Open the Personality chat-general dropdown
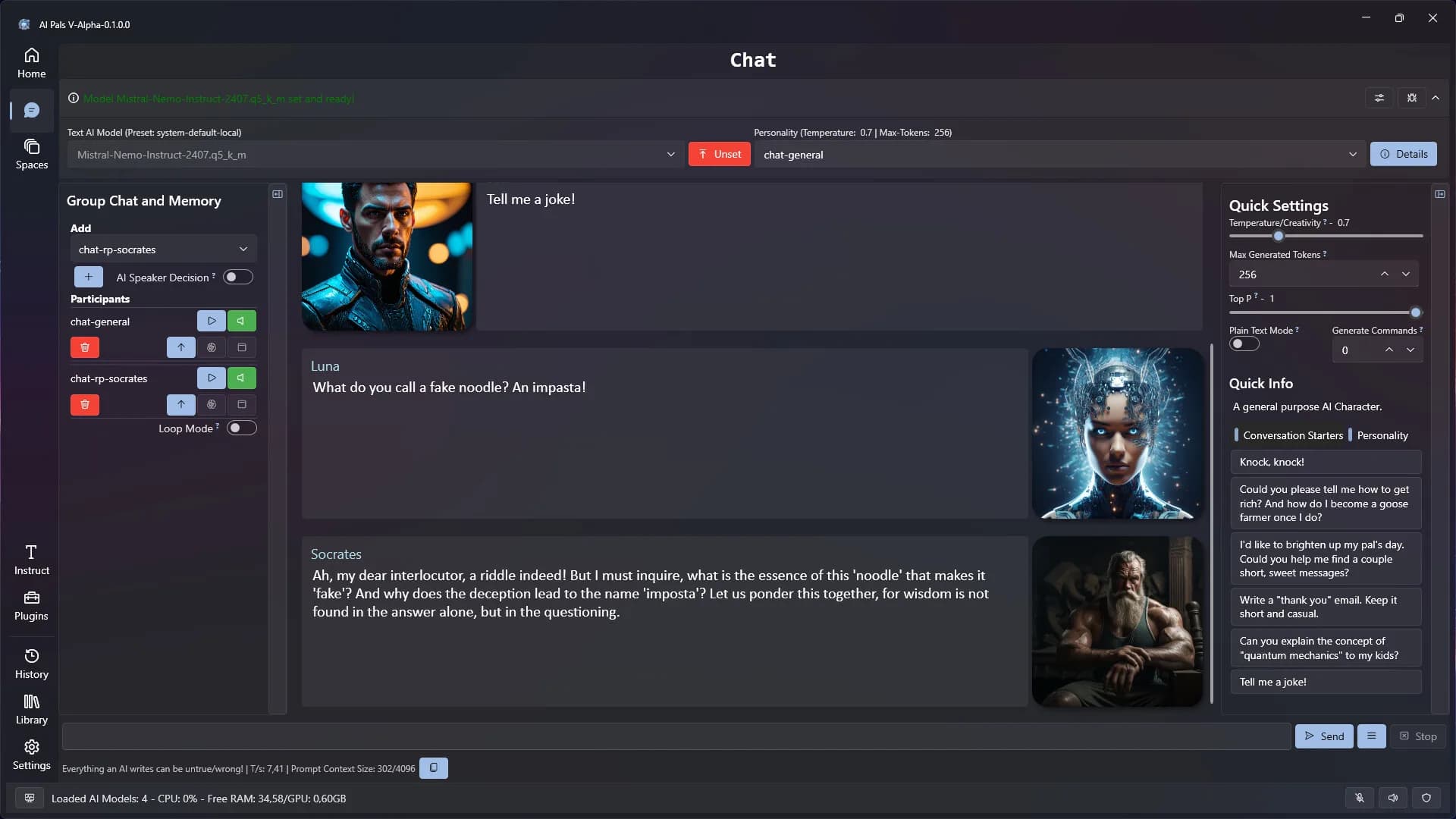The image size is (1456, 819). pyautogui.click(x=1059, y=154)
